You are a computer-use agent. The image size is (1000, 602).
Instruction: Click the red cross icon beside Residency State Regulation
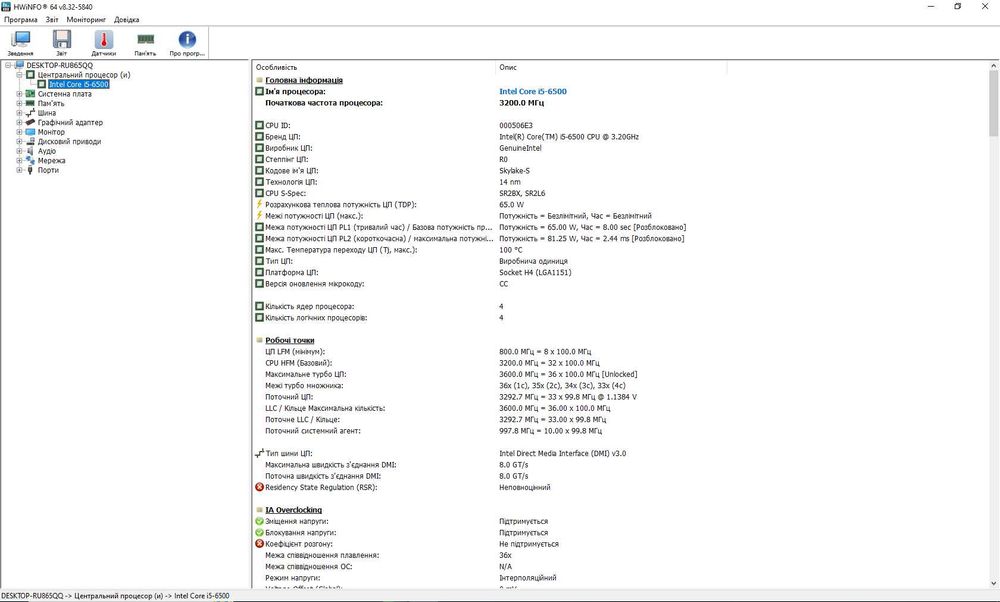(260, 487)
